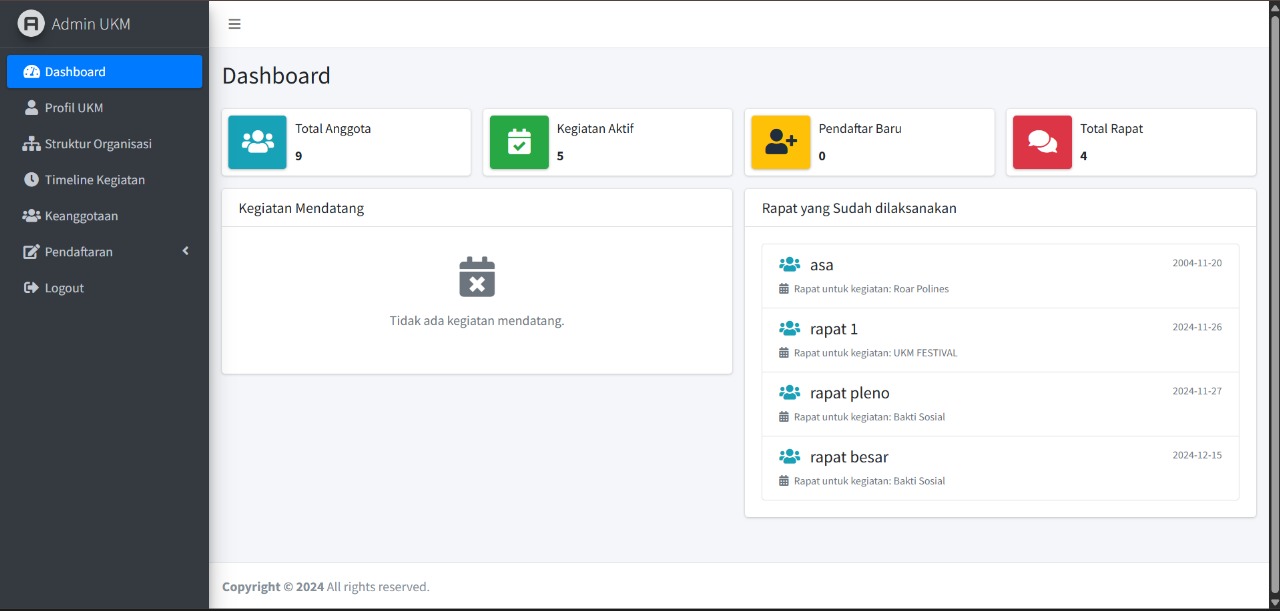Image resolution: width=1280 pixels, height=611 pixels.
Task: Open the Pendaftaran menu in the sidebar
Action: 79,252
